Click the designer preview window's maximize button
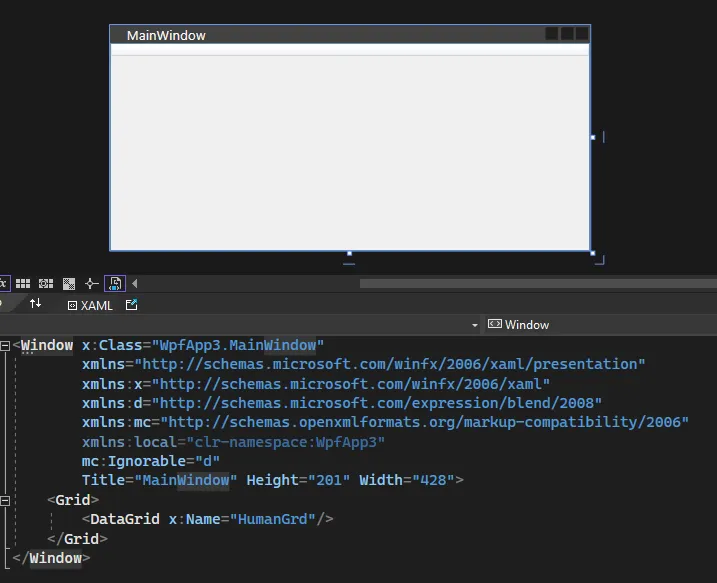 click(x=567, y=34)
